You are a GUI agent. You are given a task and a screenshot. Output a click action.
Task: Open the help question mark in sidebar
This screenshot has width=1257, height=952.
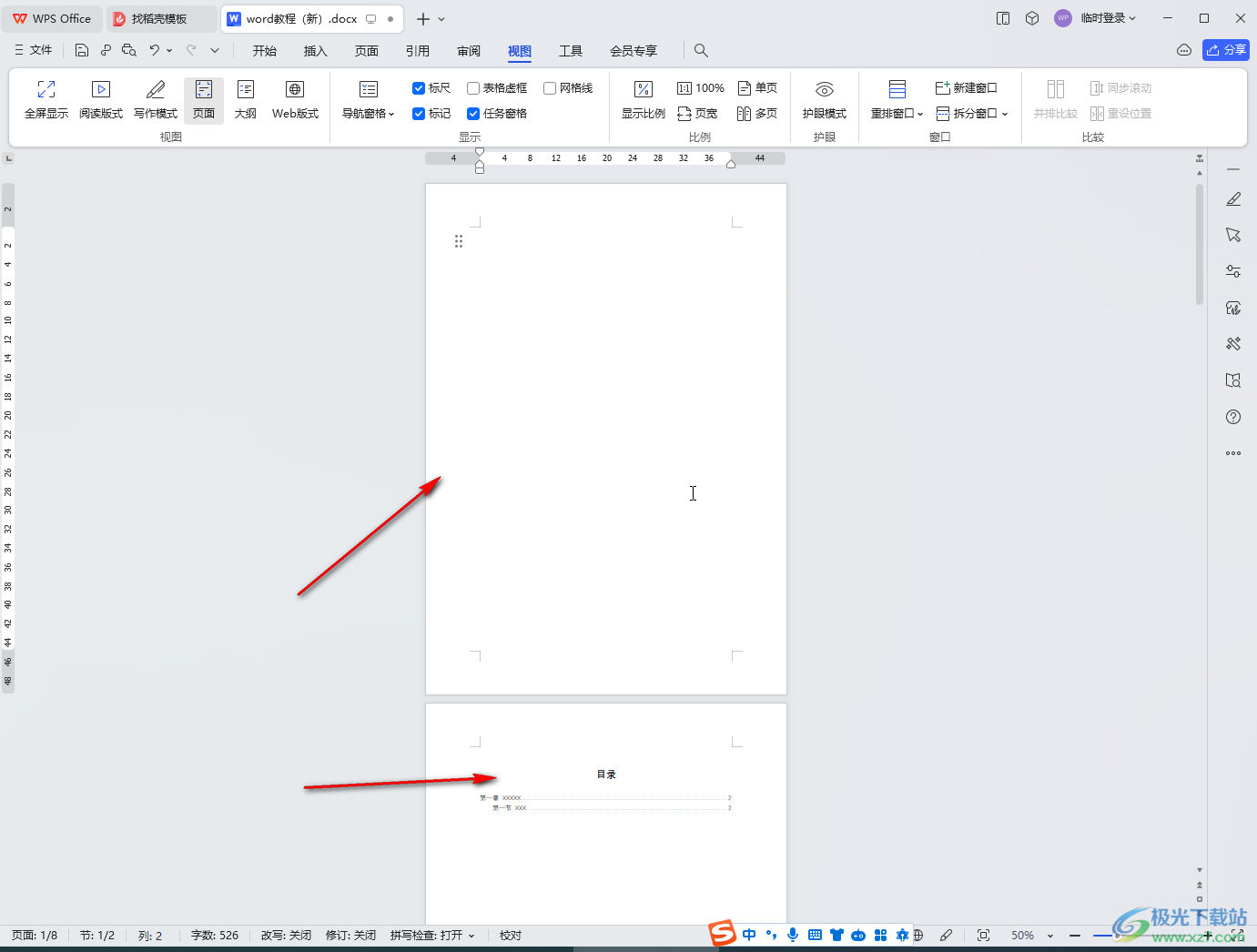point(1233,417)
